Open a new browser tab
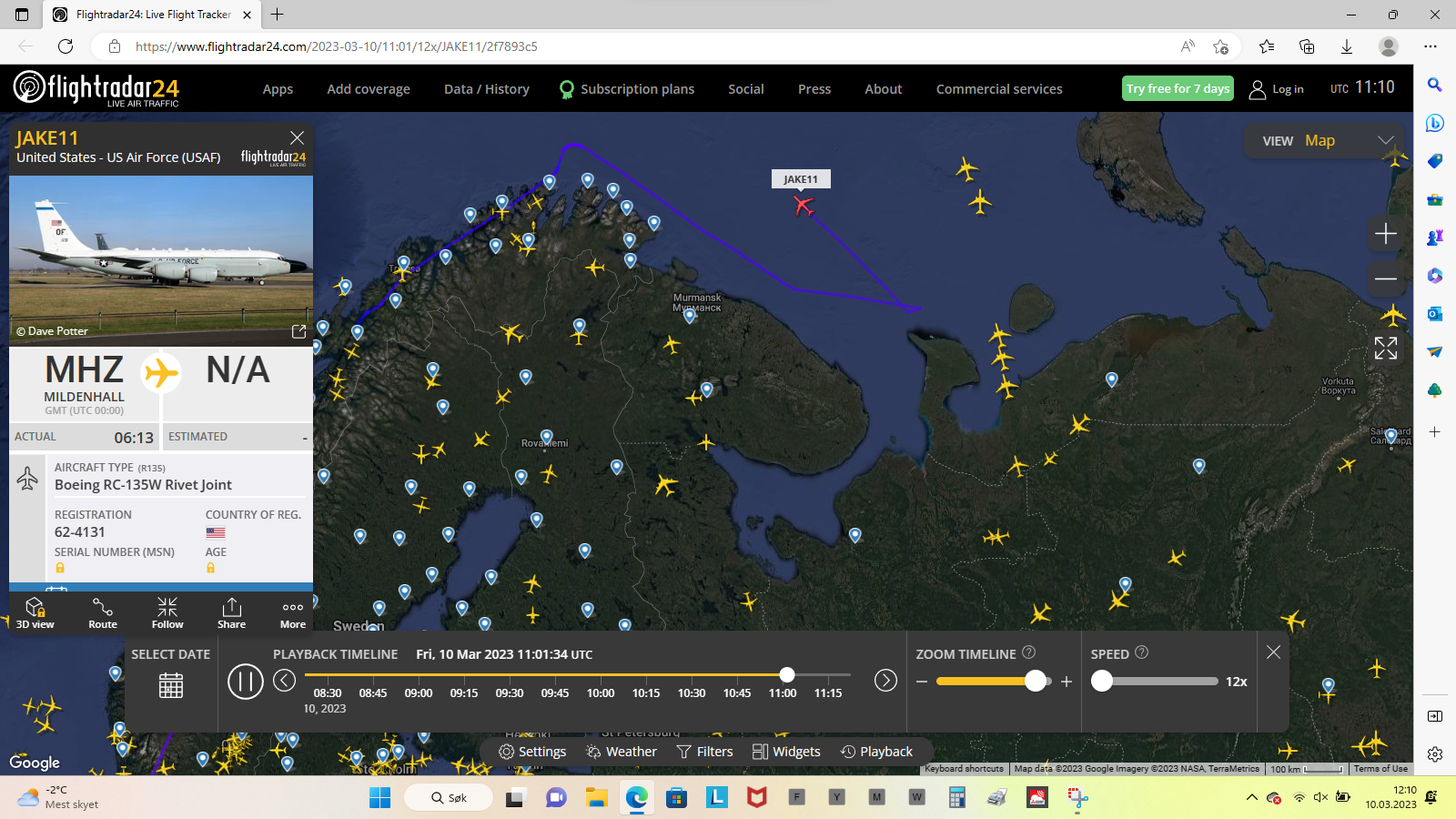Viewport: 1456px width, 819px height. tap(278, 15)
